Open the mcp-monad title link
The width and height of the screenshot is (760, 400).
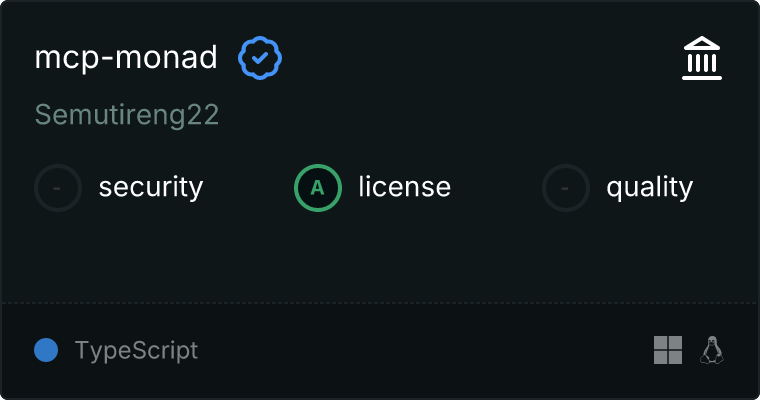(x=126, y=58)
